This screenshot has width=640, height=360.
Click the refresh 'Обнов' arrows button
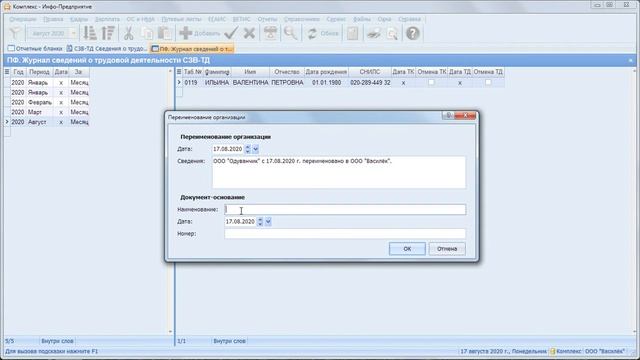[323, 33]
